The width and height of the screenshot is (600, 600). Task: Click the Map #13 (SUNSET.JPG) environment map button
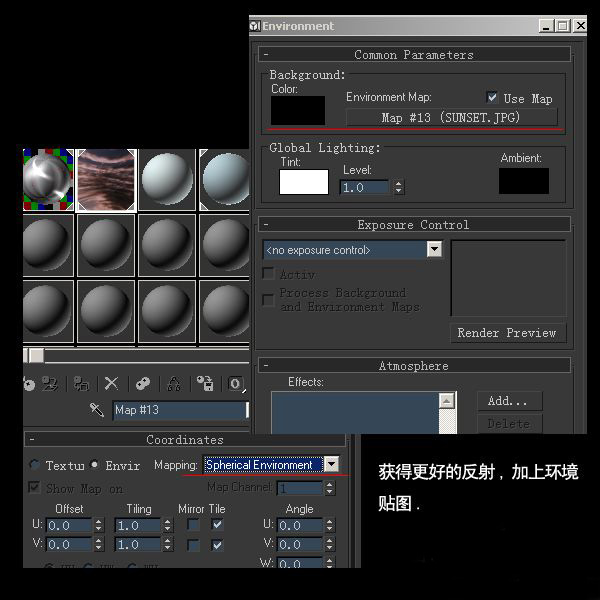click(451, 118)
